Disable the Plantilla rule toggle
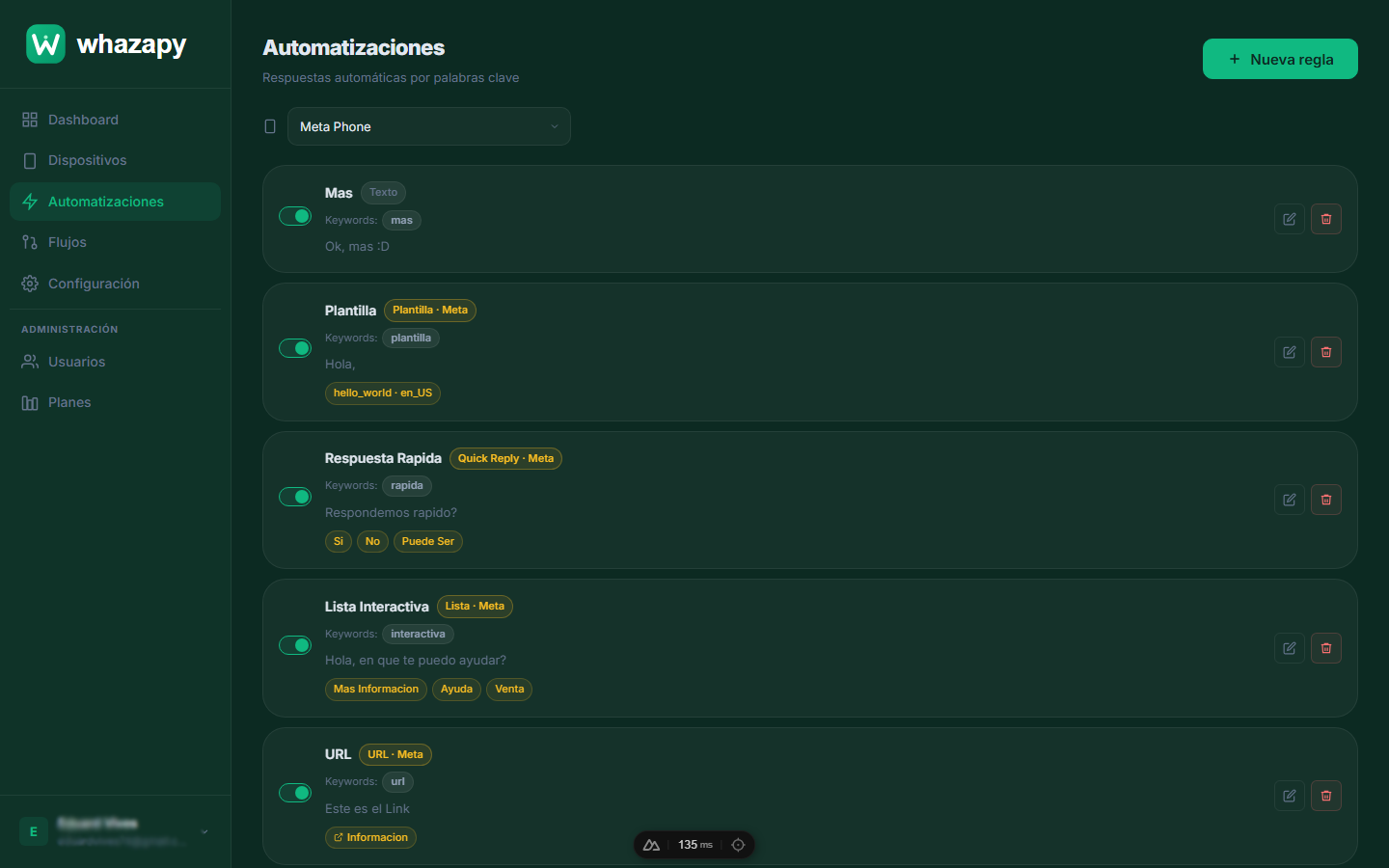The width and height of the screenshot is (1389, 868). pos(295,348)
